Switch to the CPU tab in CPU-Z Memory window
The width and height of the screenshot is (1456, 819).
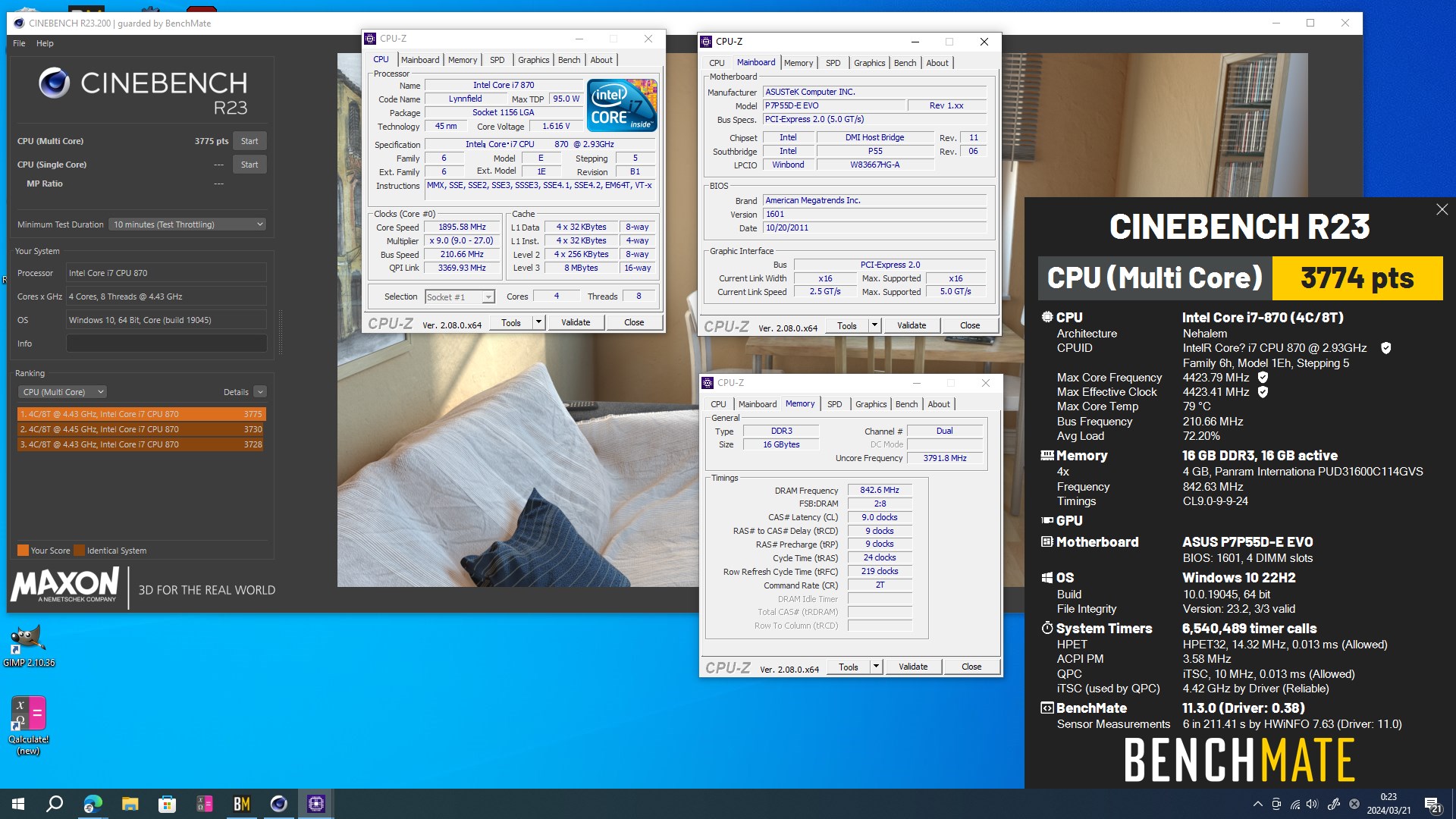tap(718, 404)
